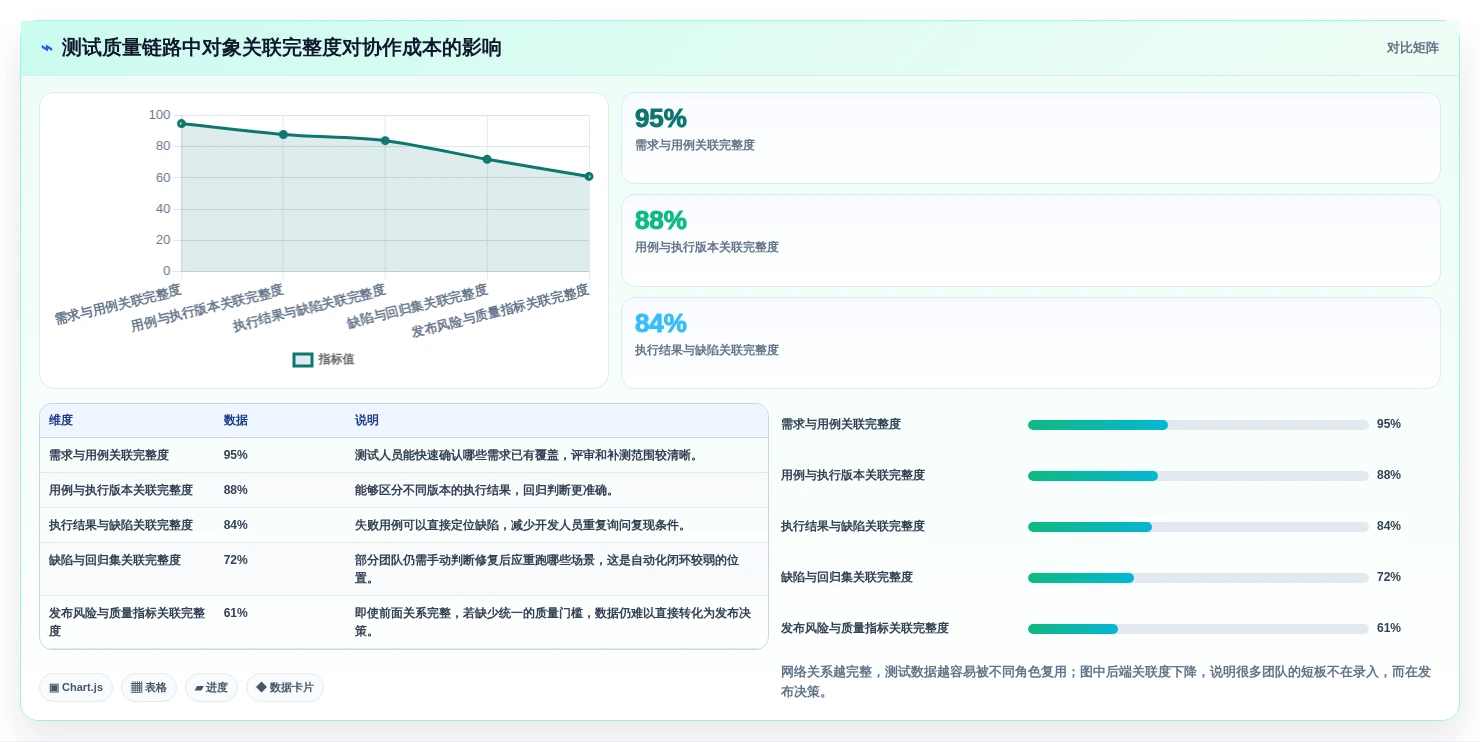
Task: Click the chart data point for 需求与用例关联完整度
Action: click(181, 124)
